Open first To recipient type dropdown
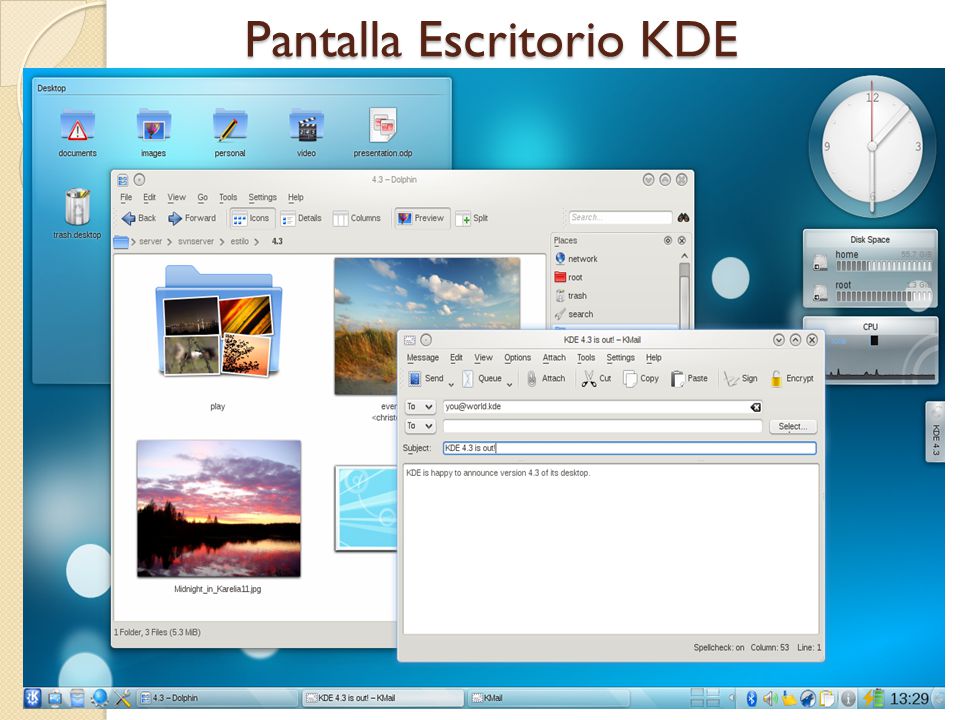Viewport: 960px width, 720px height. 420,407
